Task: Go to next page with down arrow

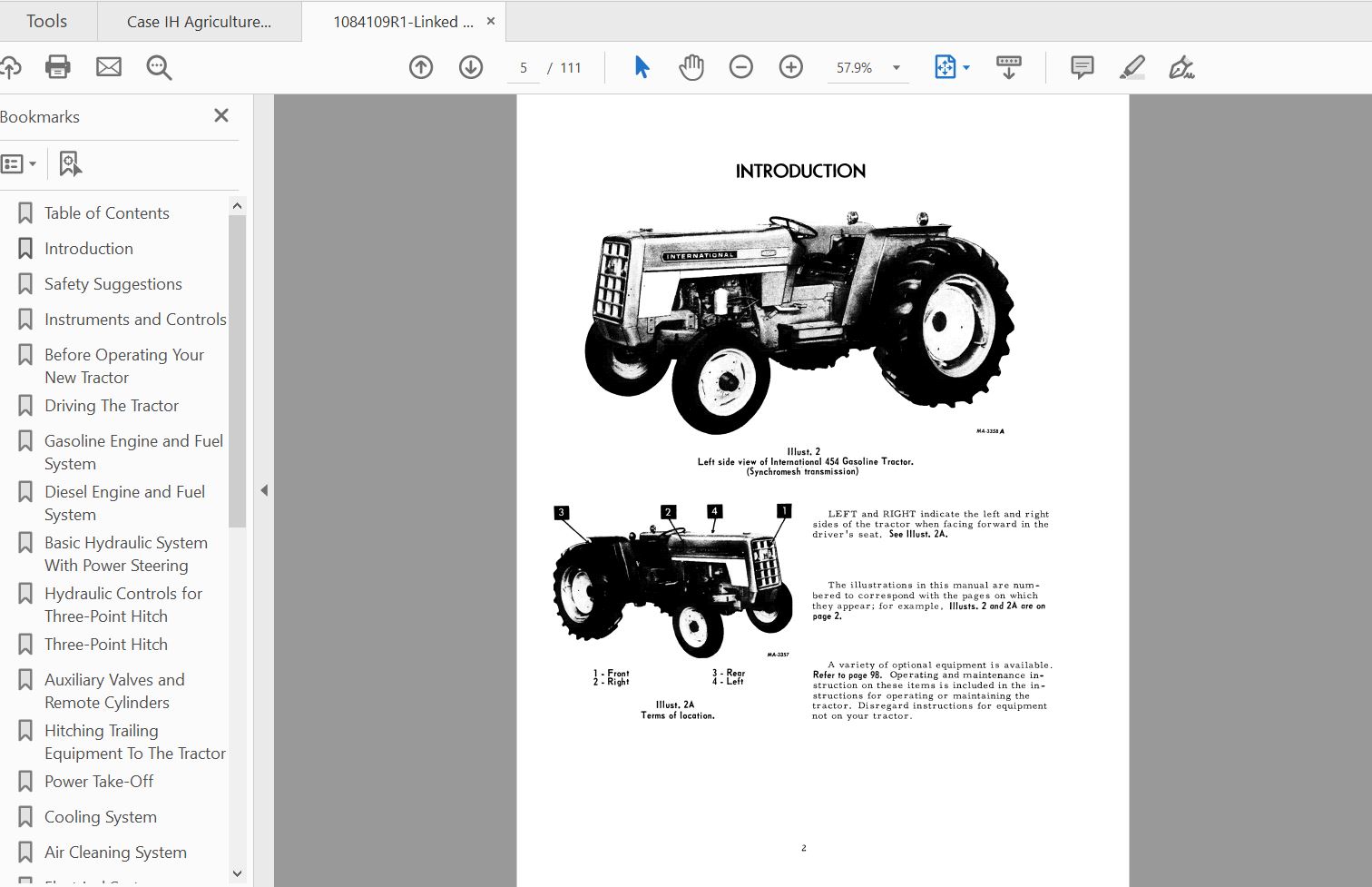Action: (x=471, y=67)
